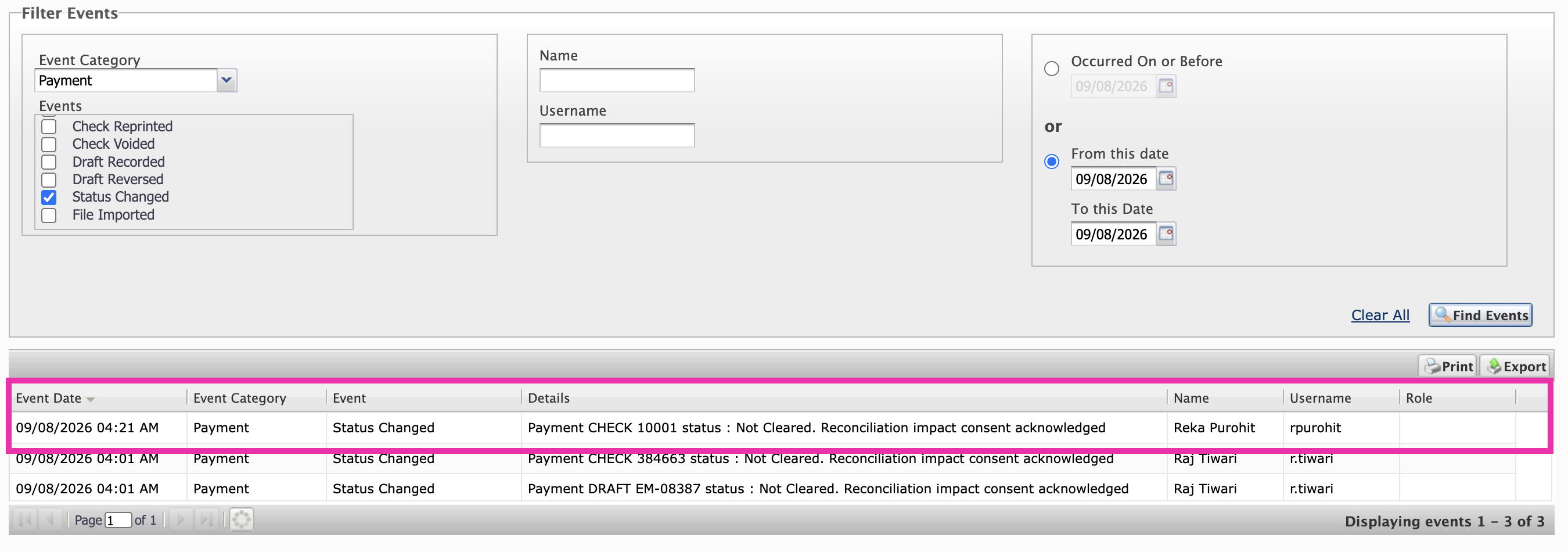The image size is (1568, 552).
Task: Sort by Event Date column header
Action: [98, 398]
